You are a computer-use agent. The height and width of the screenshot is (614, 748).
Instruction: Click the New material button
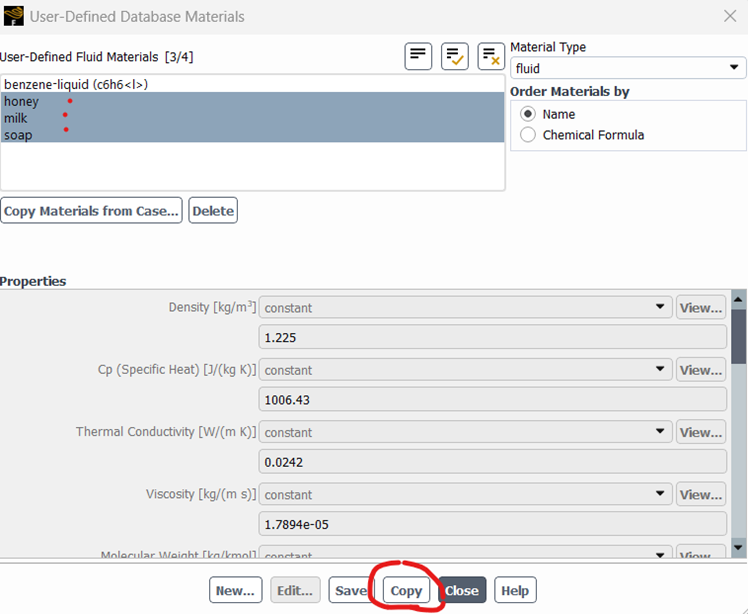click(235, 590)
